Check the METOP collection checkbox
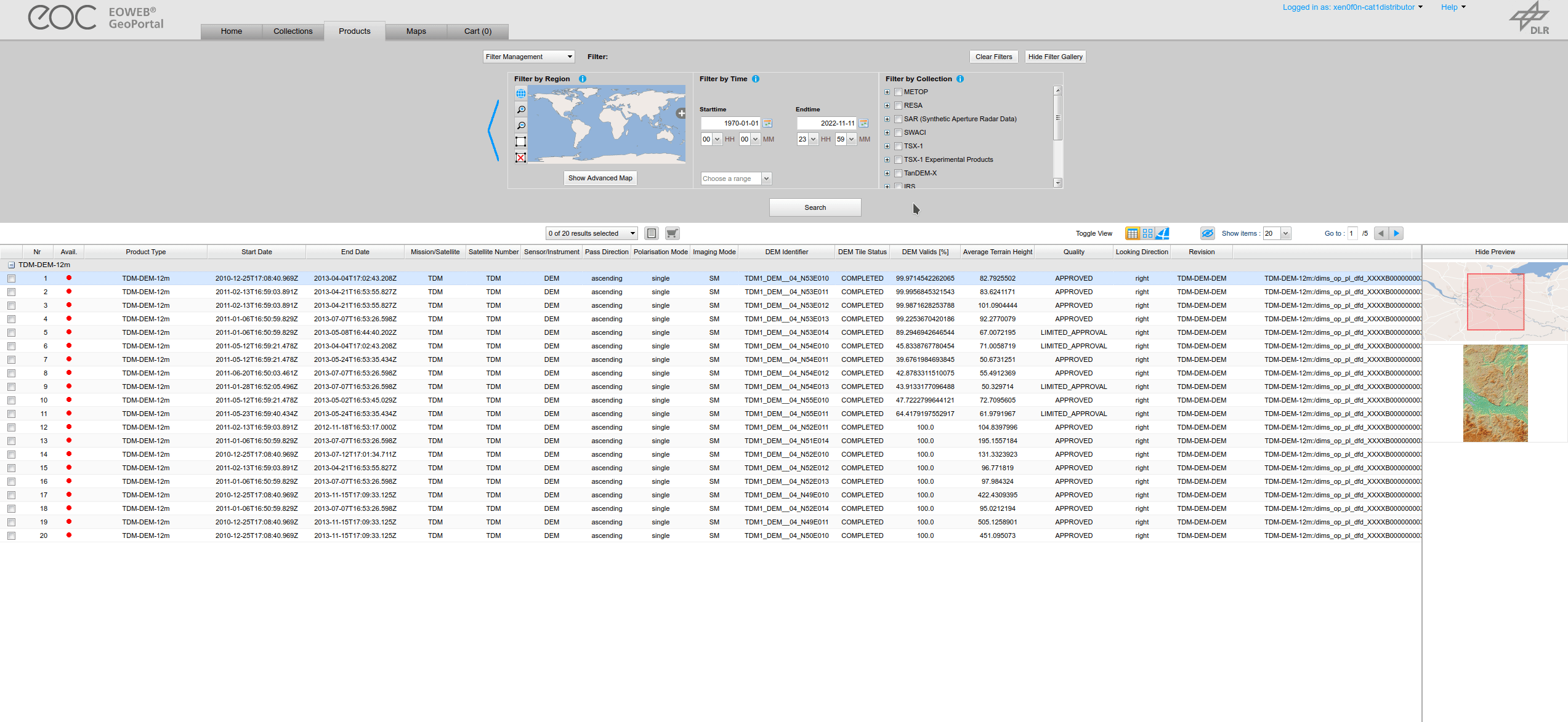Image resolution: width=1568 pixels, height=722 pixels. pyautogui.click(x=899, y=92)
